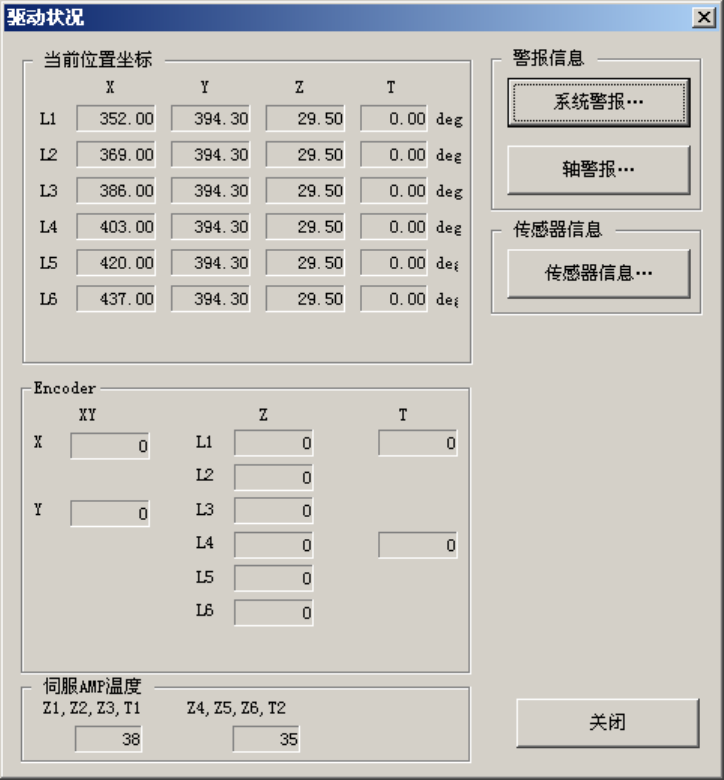Open 传感器信息 sensor information button
Screen dimensions: 724x780
coord(599,273)
